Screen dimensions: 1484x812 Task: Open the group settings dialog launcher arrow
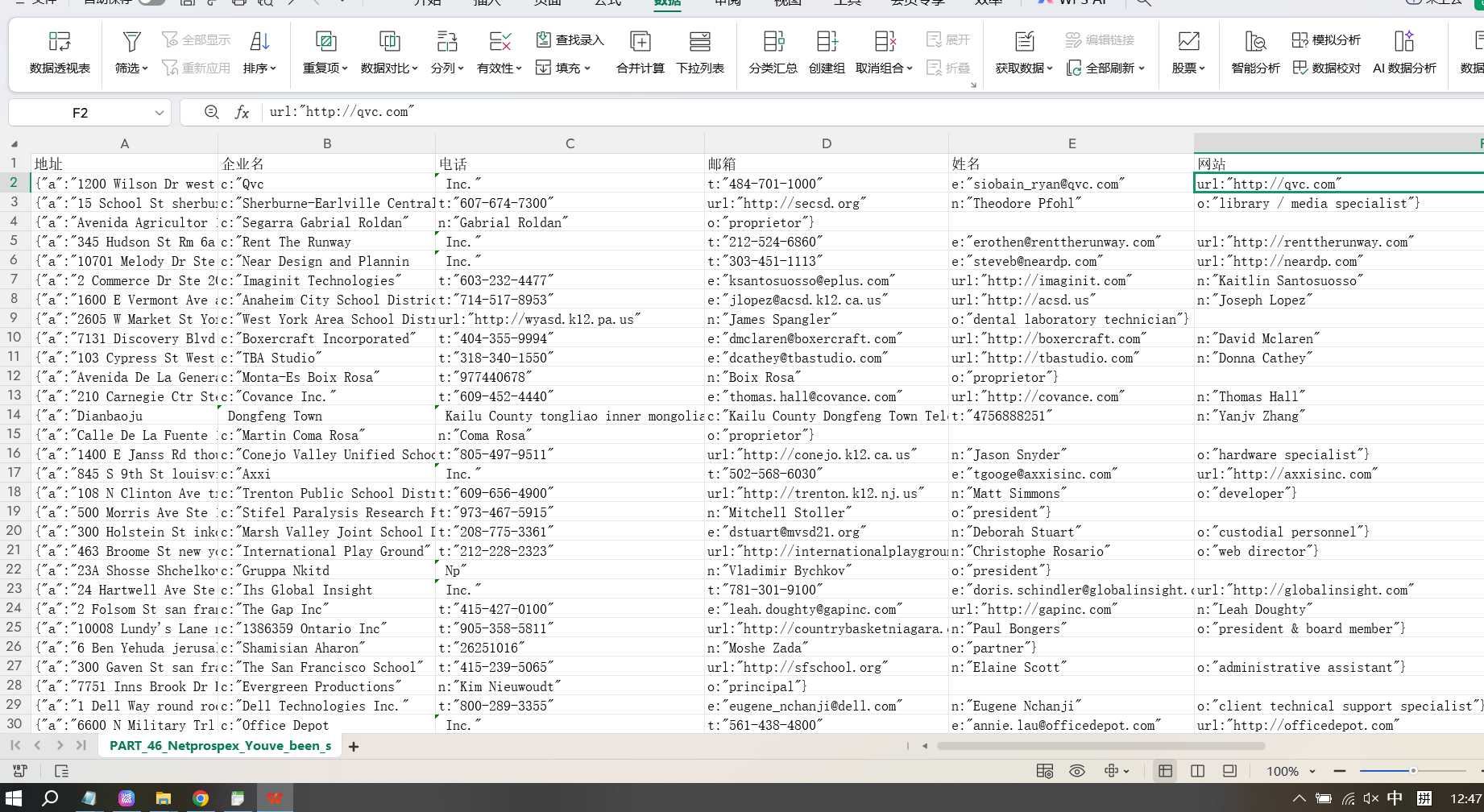pos(973,85)
